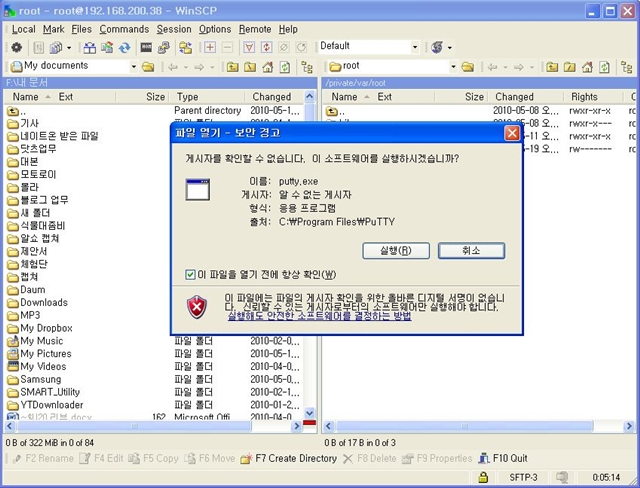Expand the globe session icon dropdown arrow
The width and height of the screenshot is (640, 488).
[x=450, y=48]
